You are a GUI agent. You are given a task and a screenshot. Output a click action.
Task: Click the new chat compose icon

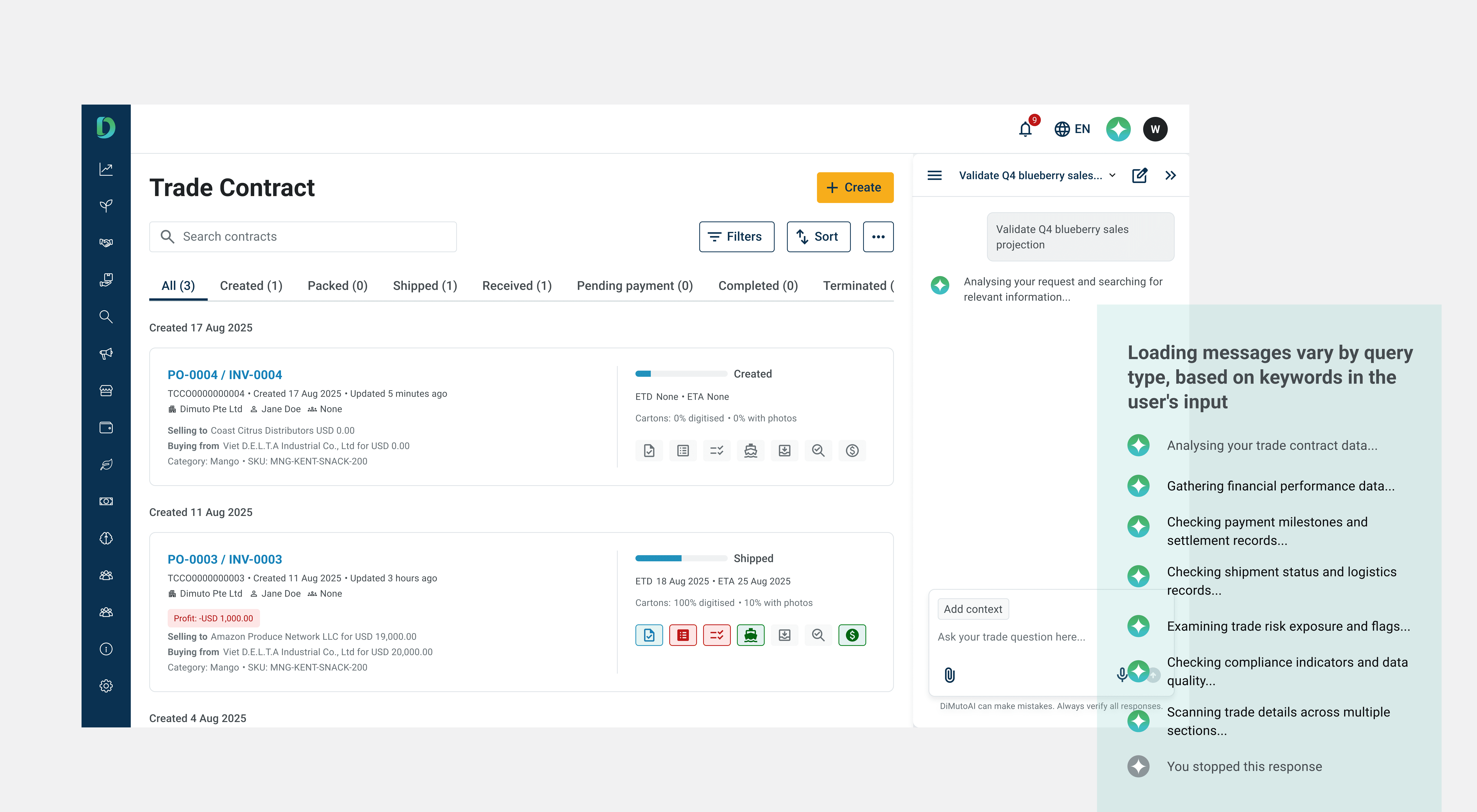point(1139,175)
